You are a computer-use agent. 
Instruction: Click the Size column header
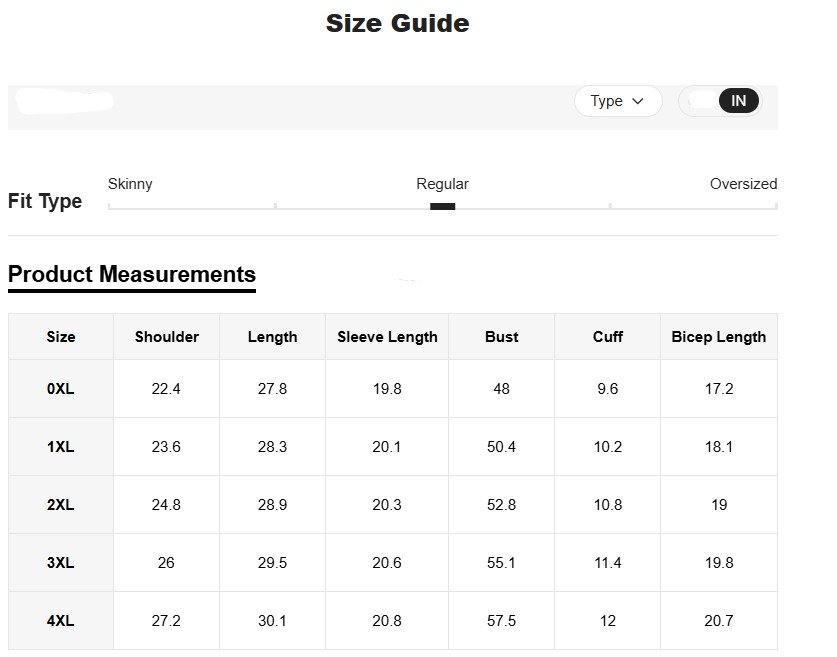tap(61, 337)
